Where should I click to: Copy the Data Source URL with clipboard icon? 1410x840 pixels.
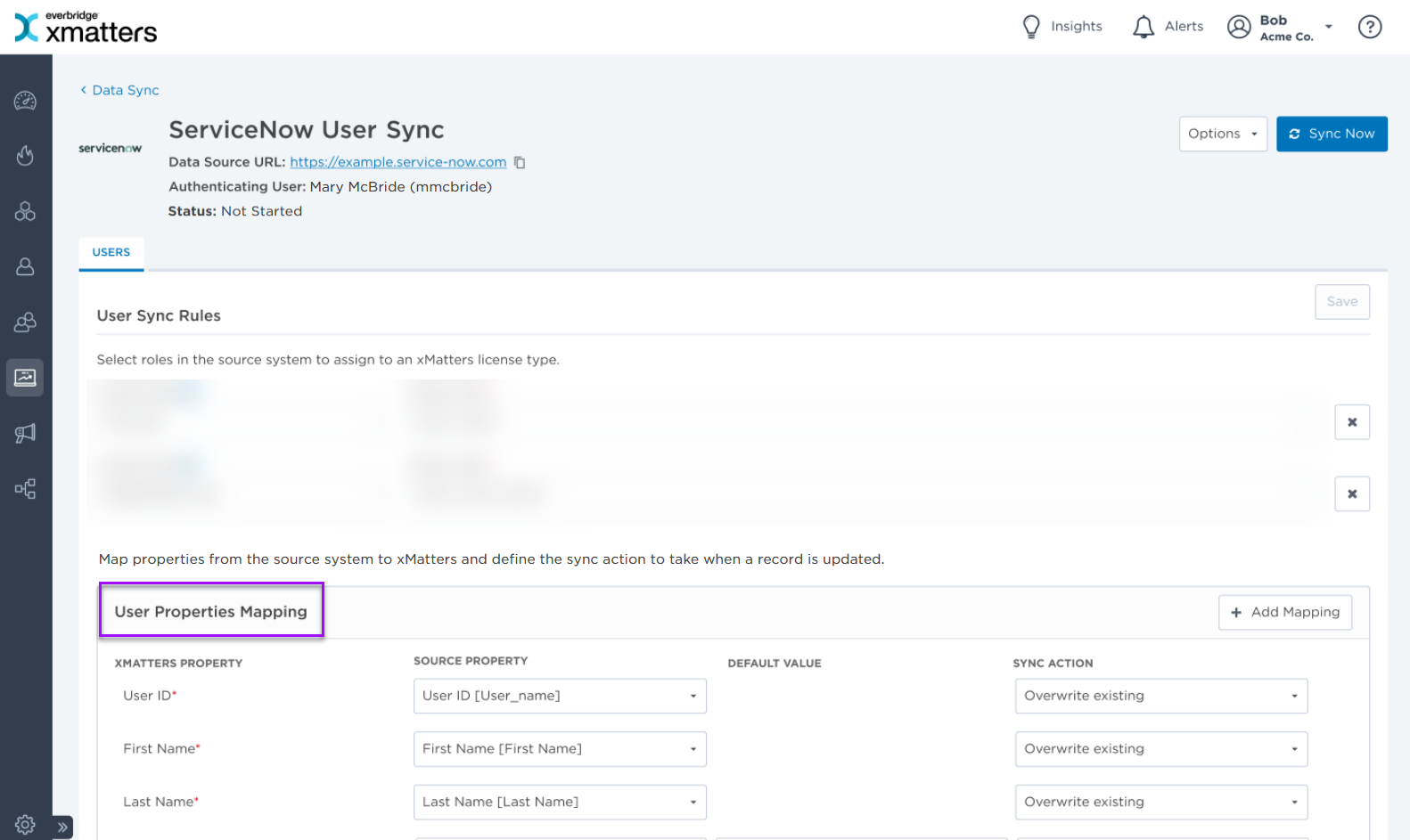(x=520, y=162)
